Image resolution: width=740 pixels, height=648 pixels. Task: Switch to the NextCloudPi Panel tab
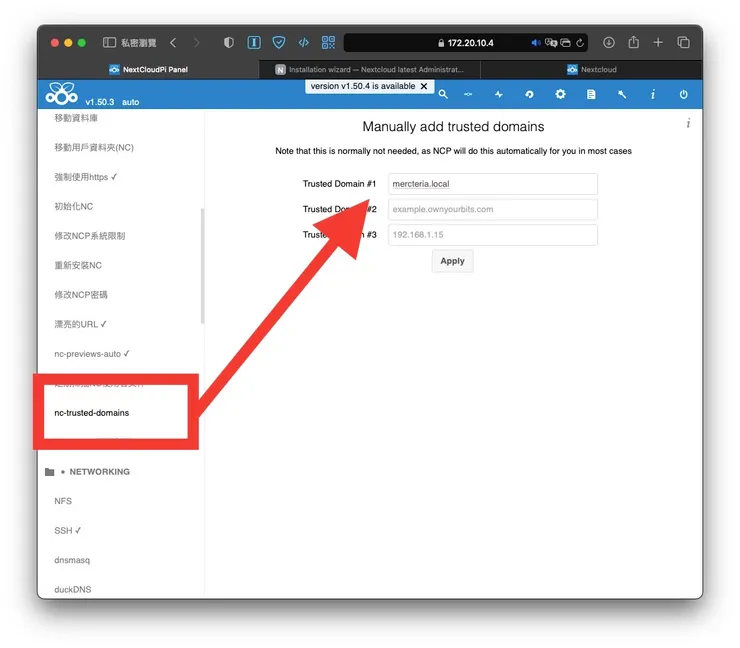pyautogui.click(x=148, y=69)
